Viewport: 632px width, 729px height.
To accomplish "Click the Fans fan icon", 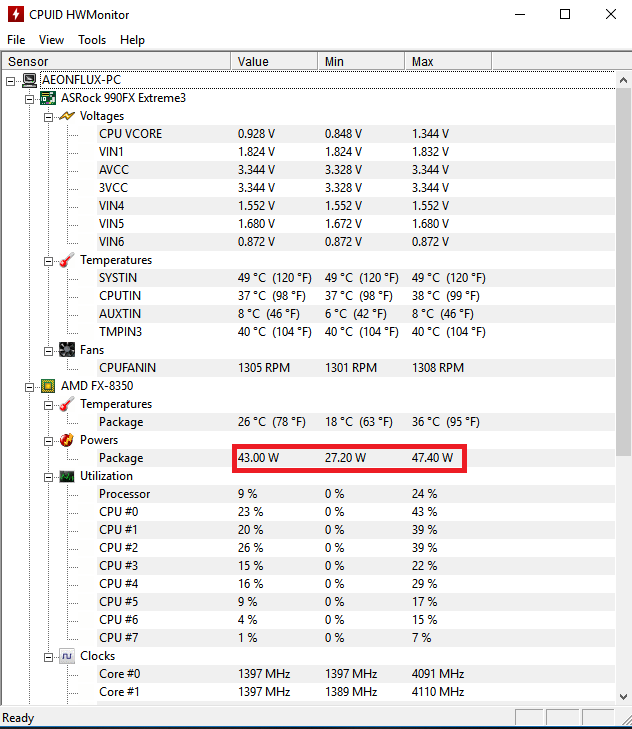I will 67,350.
